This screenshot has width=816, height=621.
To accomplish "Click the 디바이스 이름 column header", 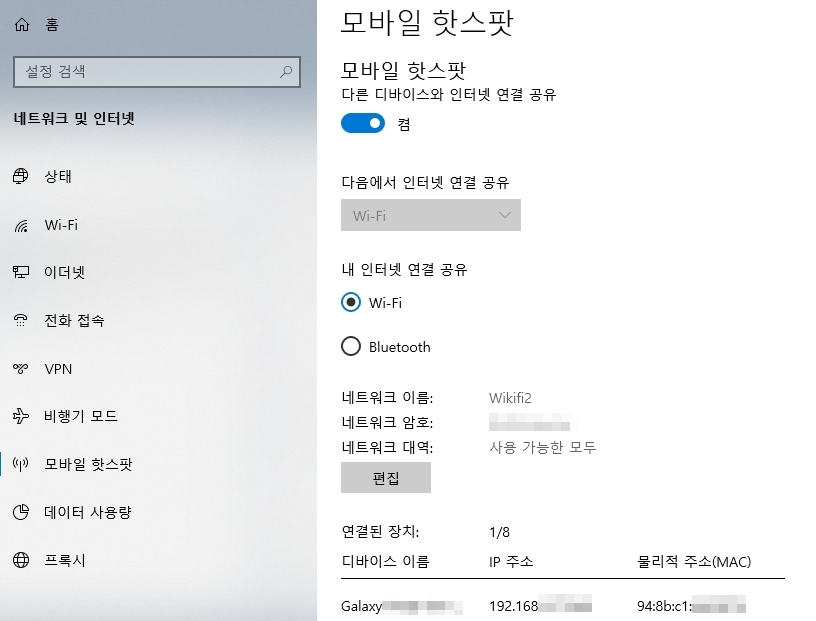I will pos(385,562).
